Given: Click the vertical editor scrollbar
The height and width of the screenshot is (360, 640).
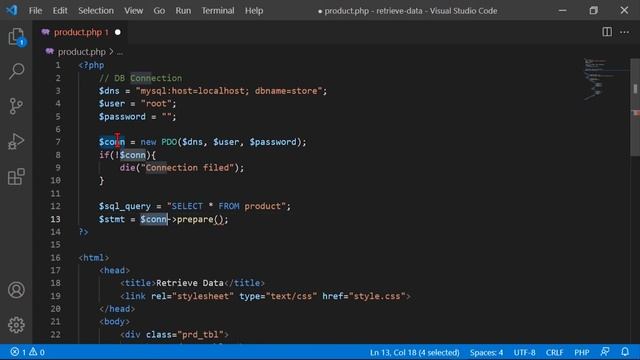Looking at the screenshot, I should coord(635,106).
